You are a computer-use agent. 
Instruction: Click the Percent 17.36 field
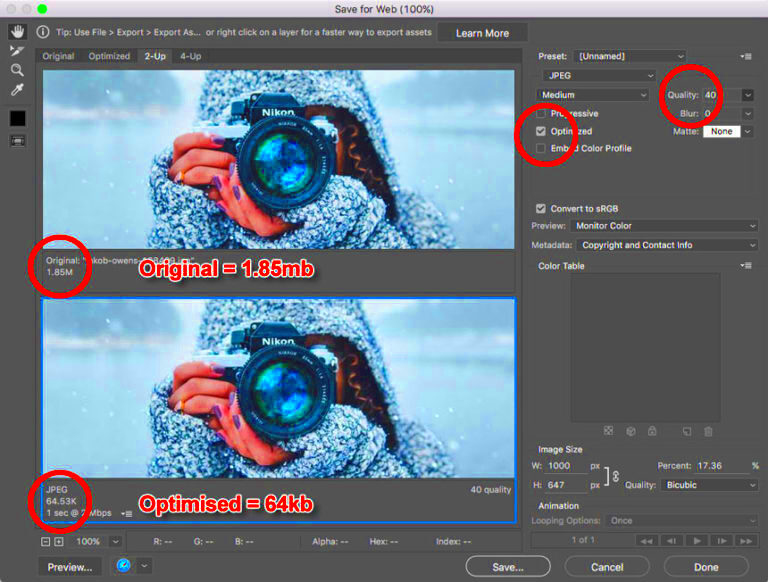pyautogui.click(x=722, y=466)
